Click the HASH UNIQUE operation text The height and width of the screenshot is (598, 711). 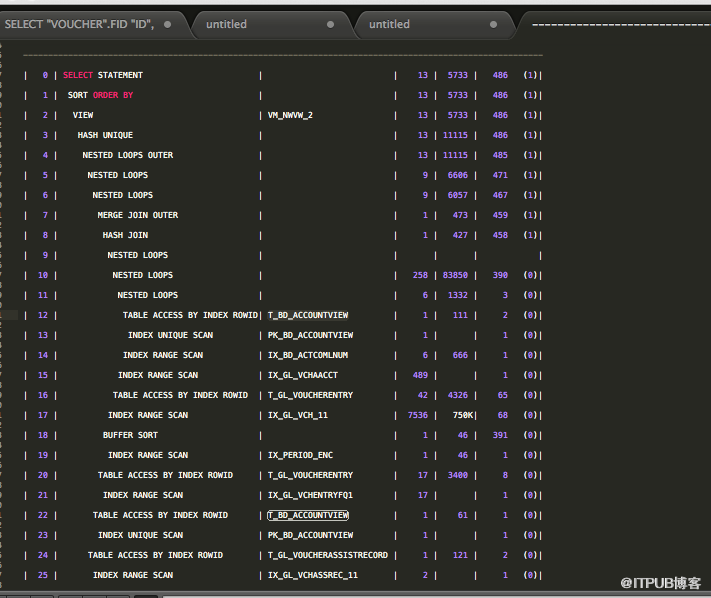[x=105, y=135]
